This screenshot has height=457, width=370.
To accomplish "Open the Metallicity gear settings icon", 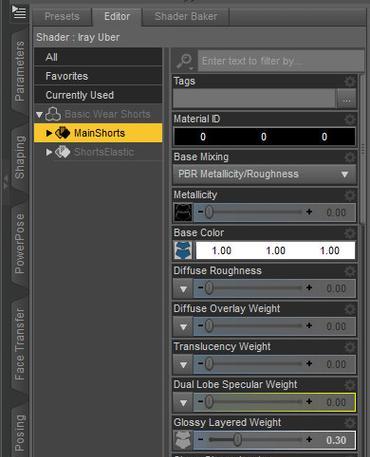I will point(350,195).
